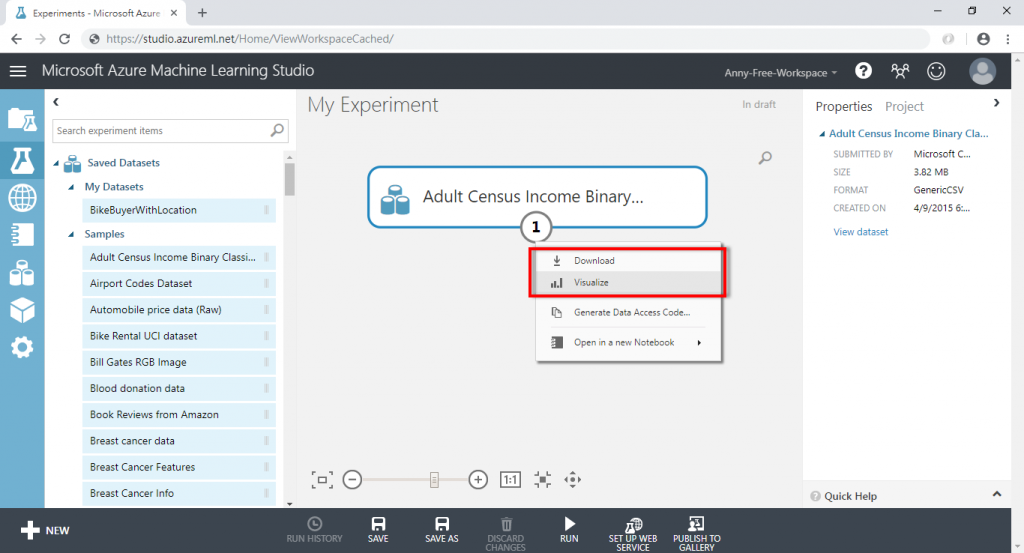Viewport: 1024px width, 553px height.
Task: Select Automobile price data (Raw)
Action: (x=179, y=309)
